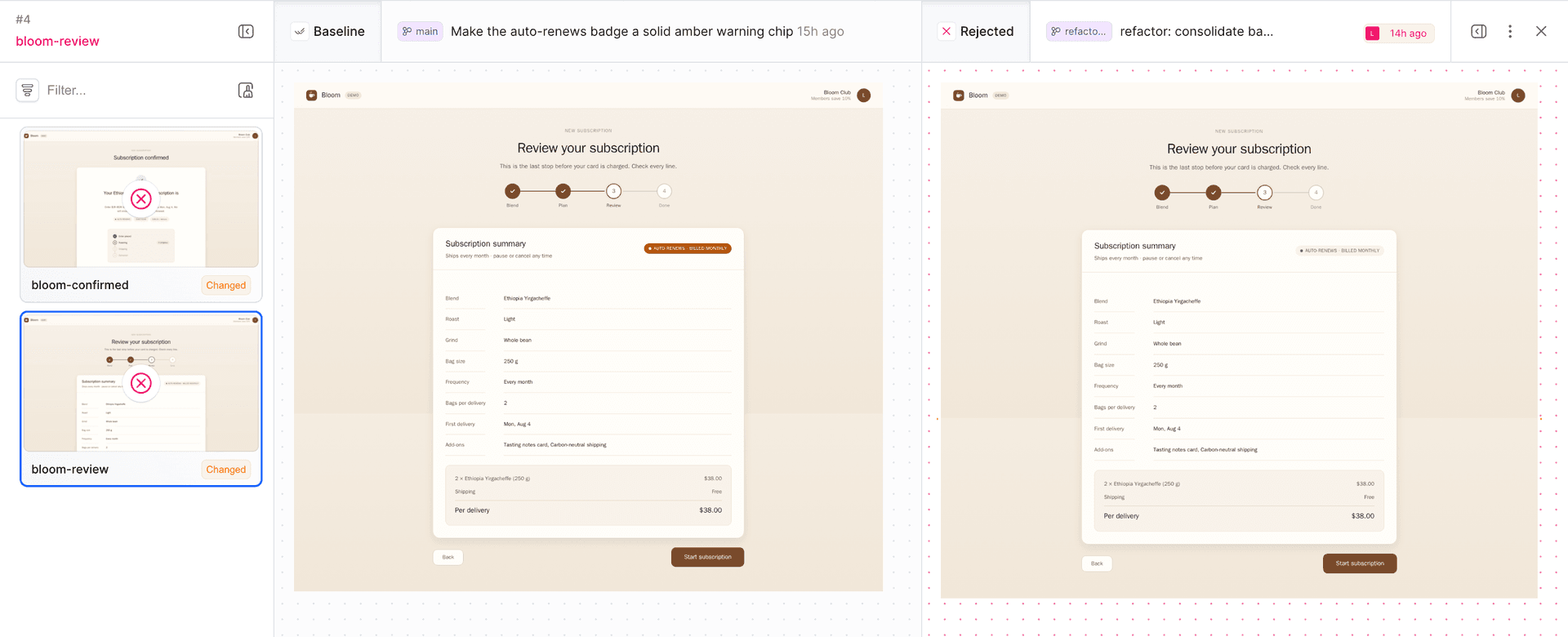The image size is (1568, 637).
Task: Type in the Filter search field
Action: (135, 90)
